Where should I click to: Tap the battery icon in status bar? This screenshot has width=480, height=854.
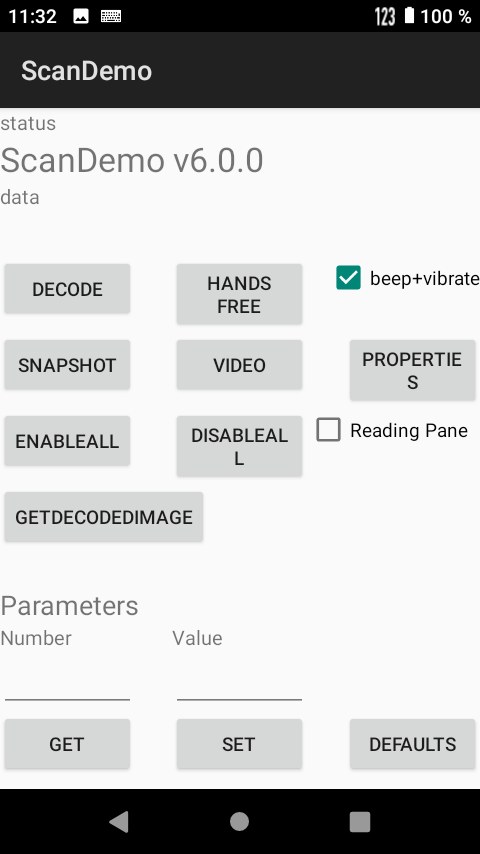pos(409,15)
